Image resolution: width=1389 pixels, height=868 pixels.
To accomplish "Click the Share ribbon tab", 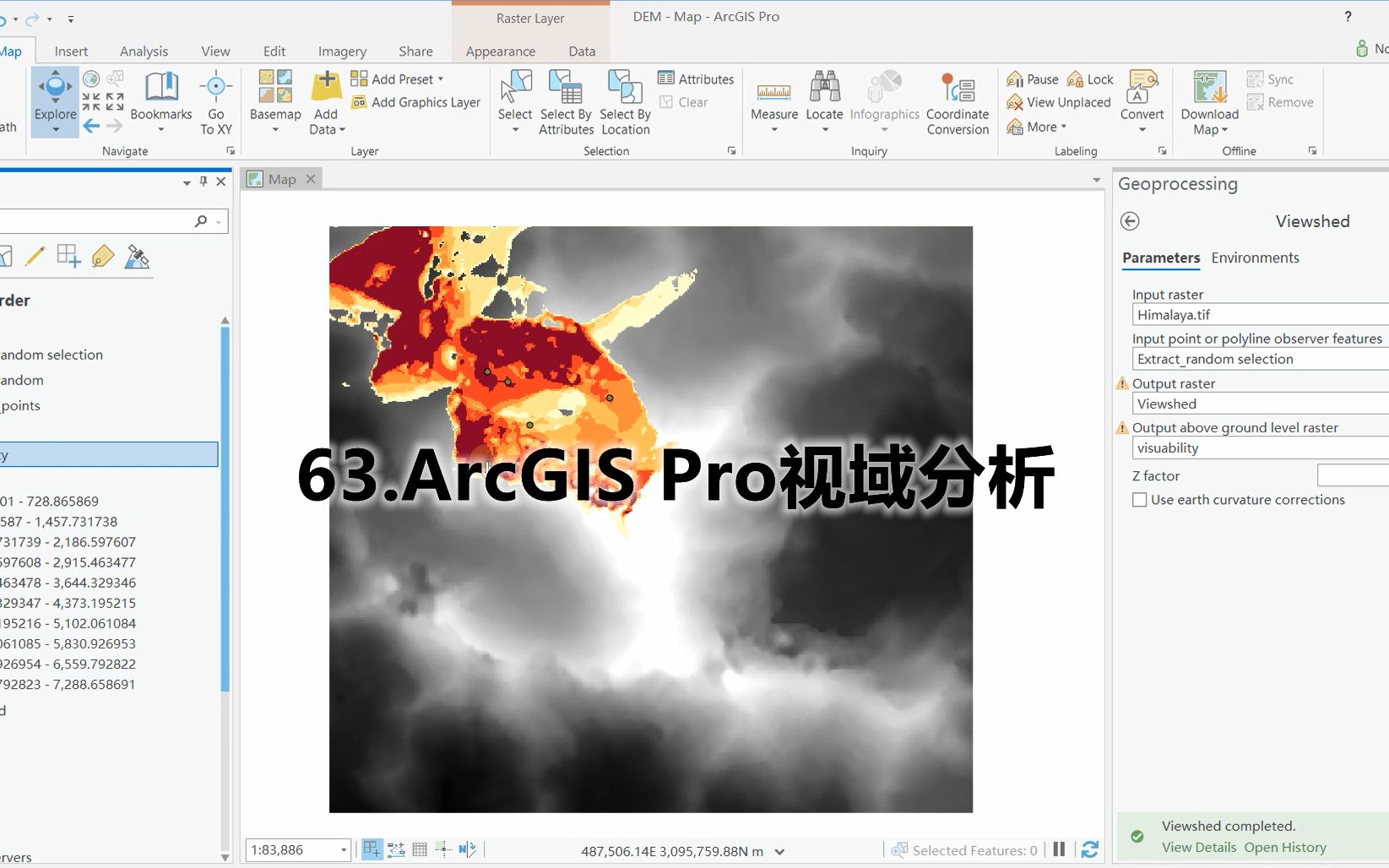I will pyautogui.click(x=415, y=52).
